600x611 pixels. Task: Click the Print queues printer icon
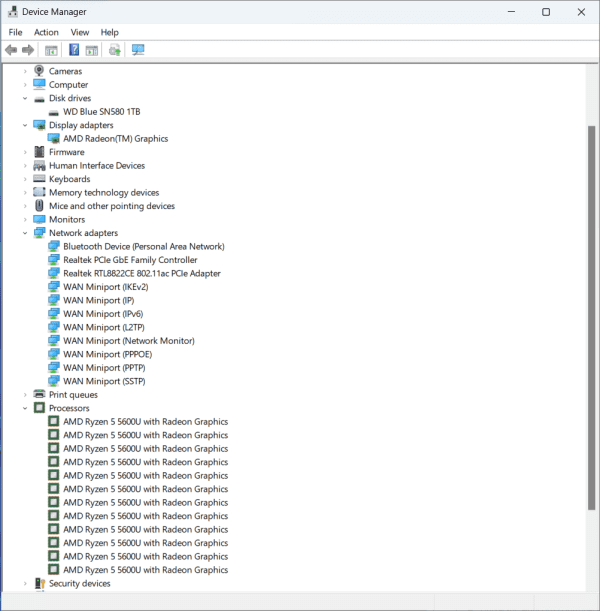pyautogui.click(x=39, y=394)
